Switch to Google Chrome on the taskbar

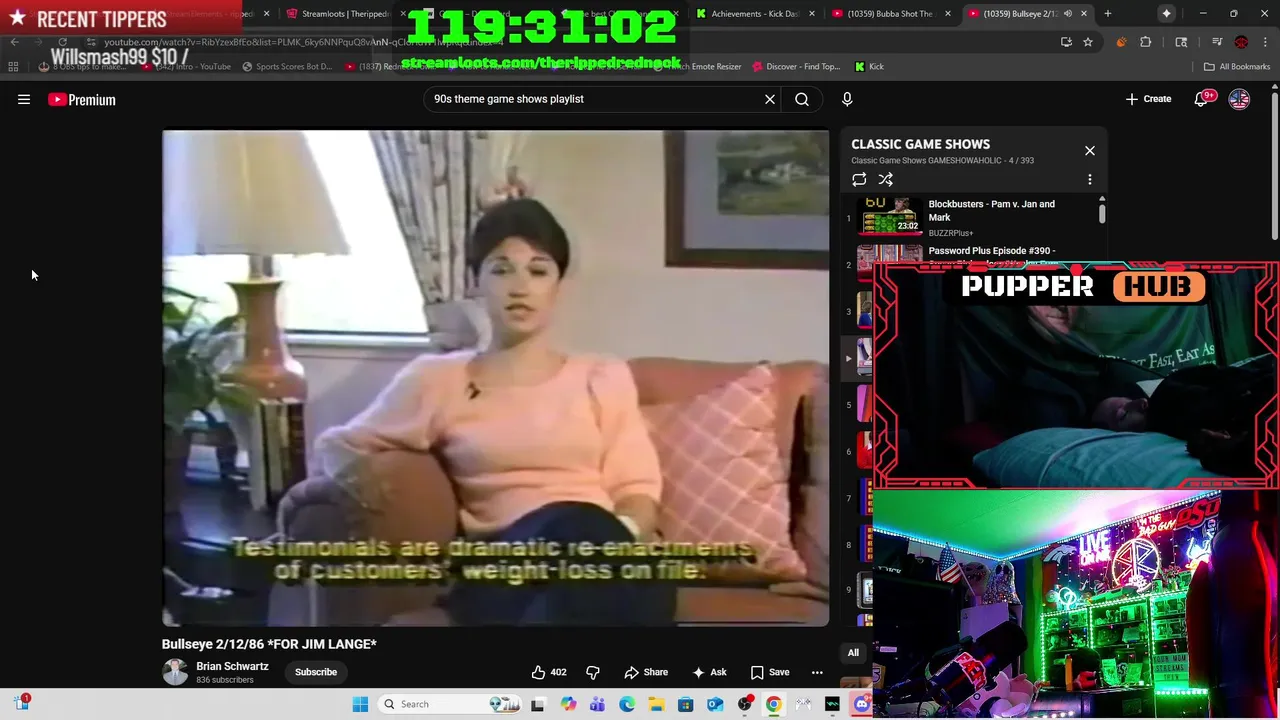(774, 704)
